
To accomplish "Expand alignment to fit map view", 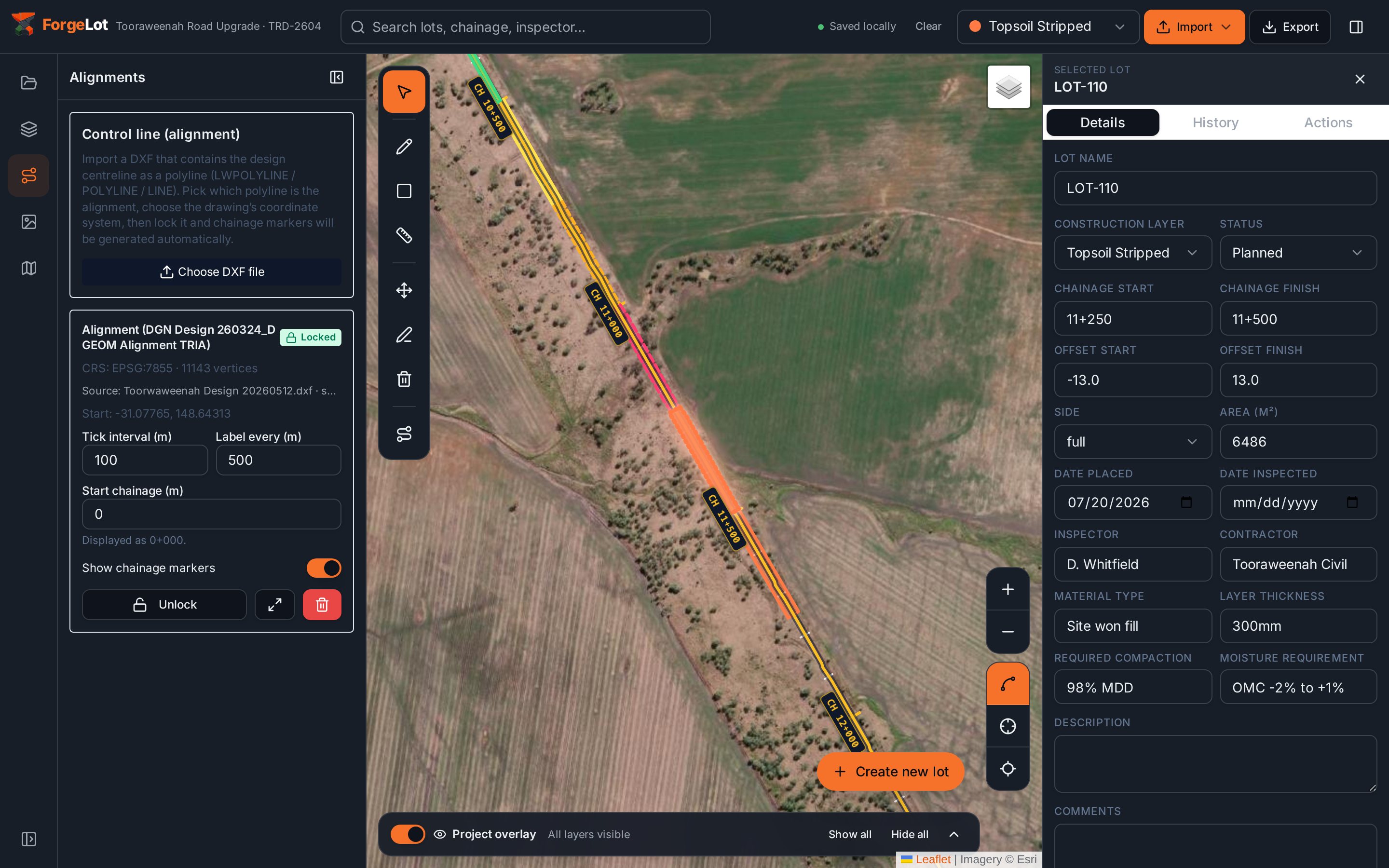I will coord(274,605).
